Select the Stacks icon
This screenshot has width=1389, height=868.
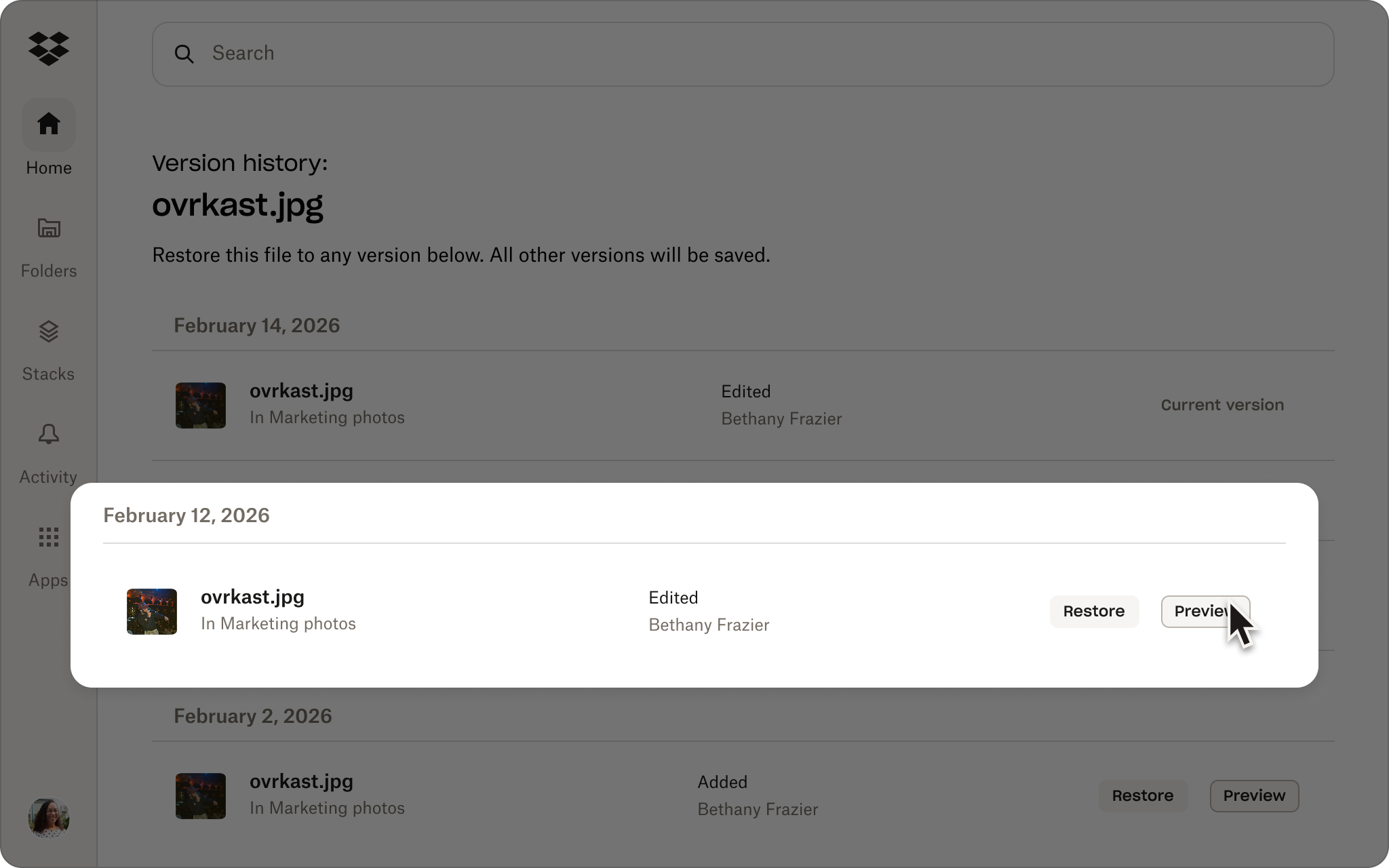(x=48, y=332)
